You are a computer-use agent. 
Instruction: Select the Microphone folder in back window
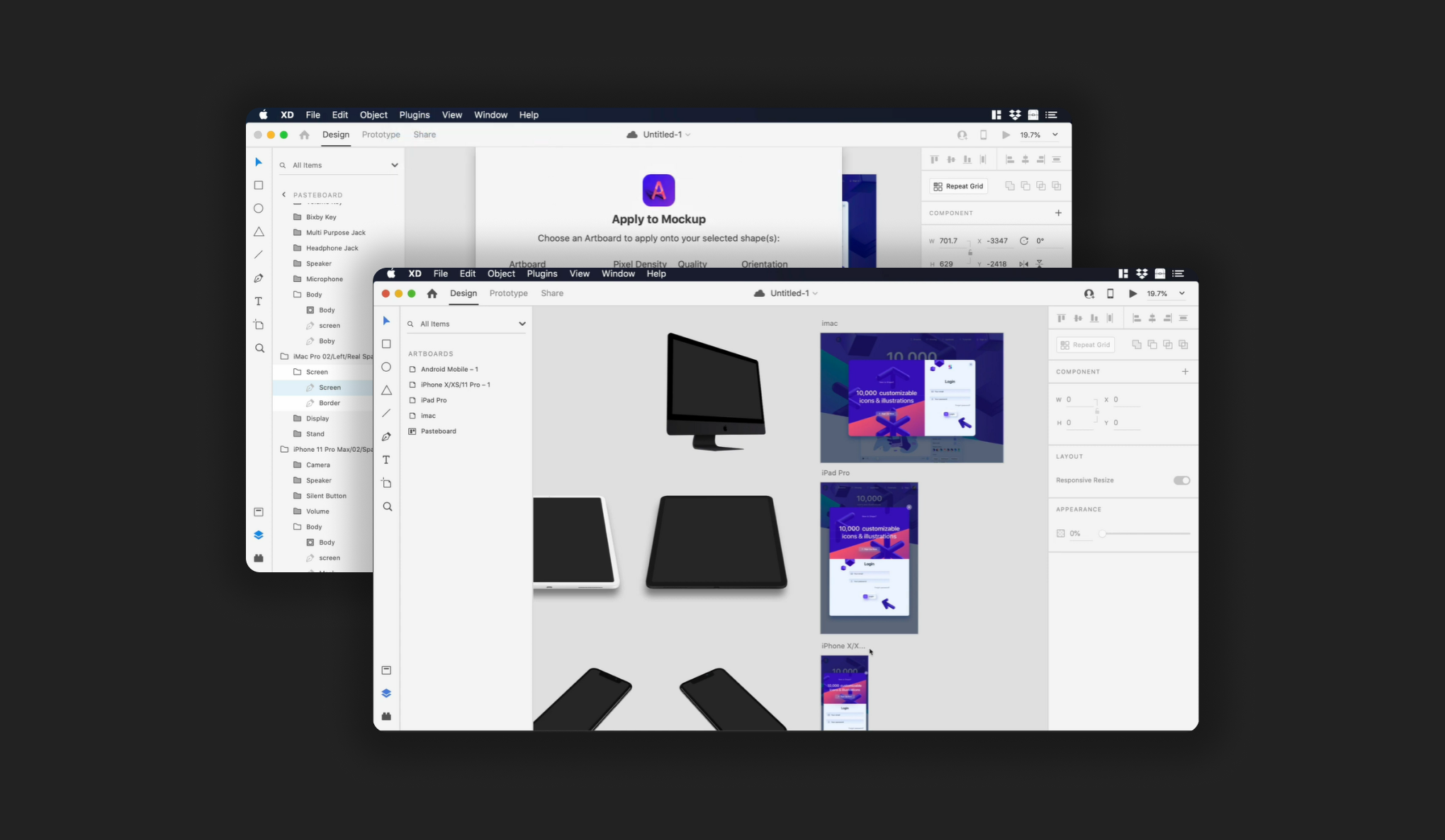click(325, 279)
